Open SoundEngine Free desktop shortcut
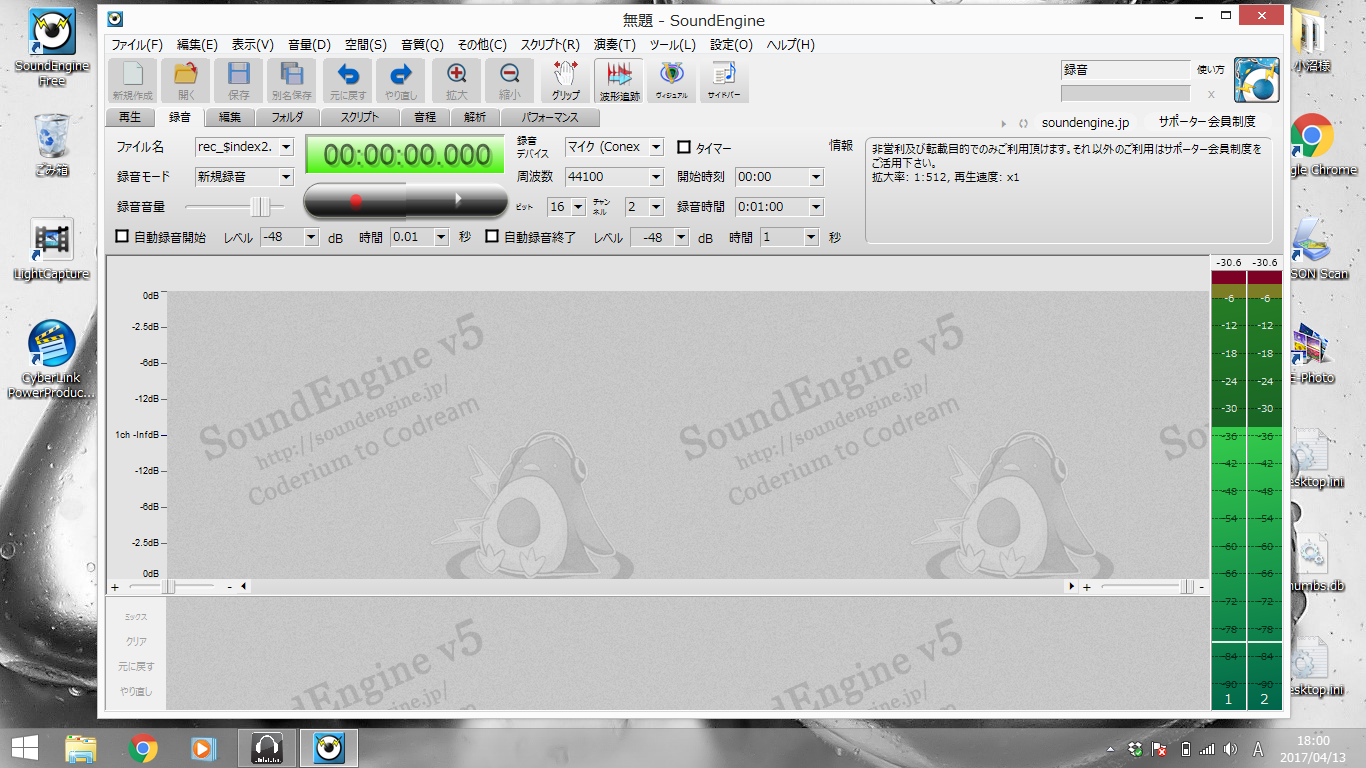This screenshot has height=768, width=1366. click(x=51, y=47)
